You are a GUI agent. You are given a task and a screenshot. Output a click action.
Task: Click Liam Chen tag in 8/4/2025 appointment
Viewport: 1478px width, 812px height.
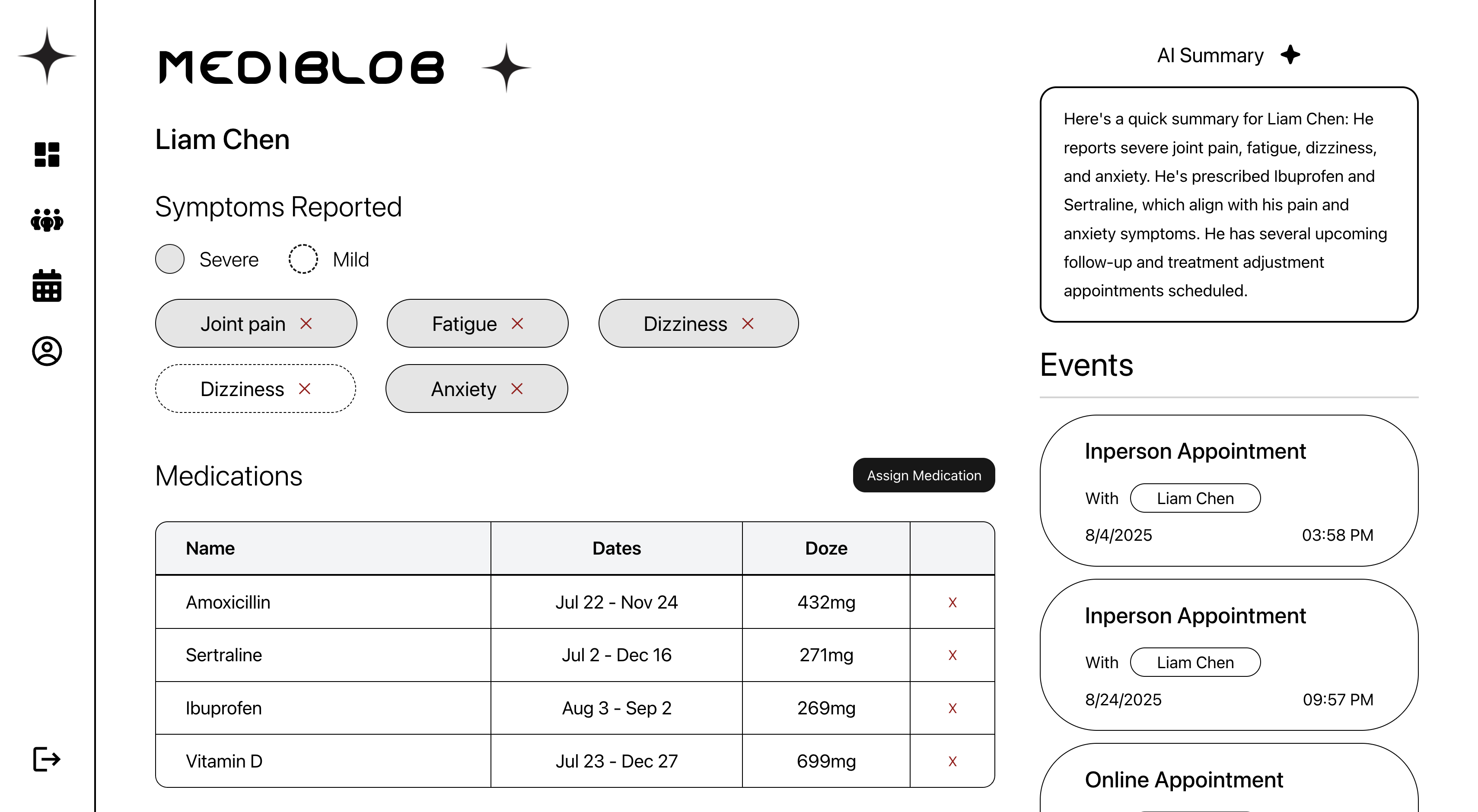(1195, 498)
